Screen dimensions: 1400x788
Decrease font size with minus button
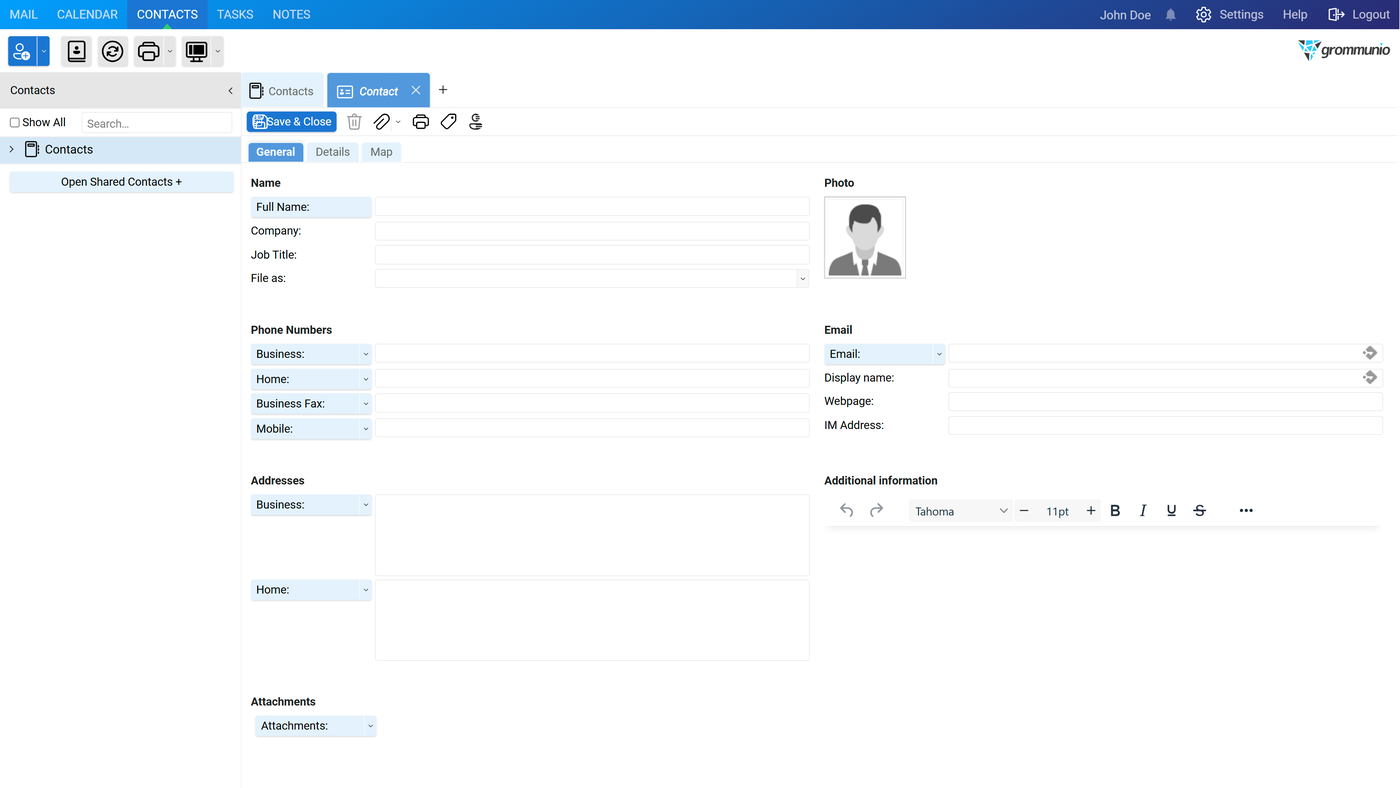click(1024, 511)
